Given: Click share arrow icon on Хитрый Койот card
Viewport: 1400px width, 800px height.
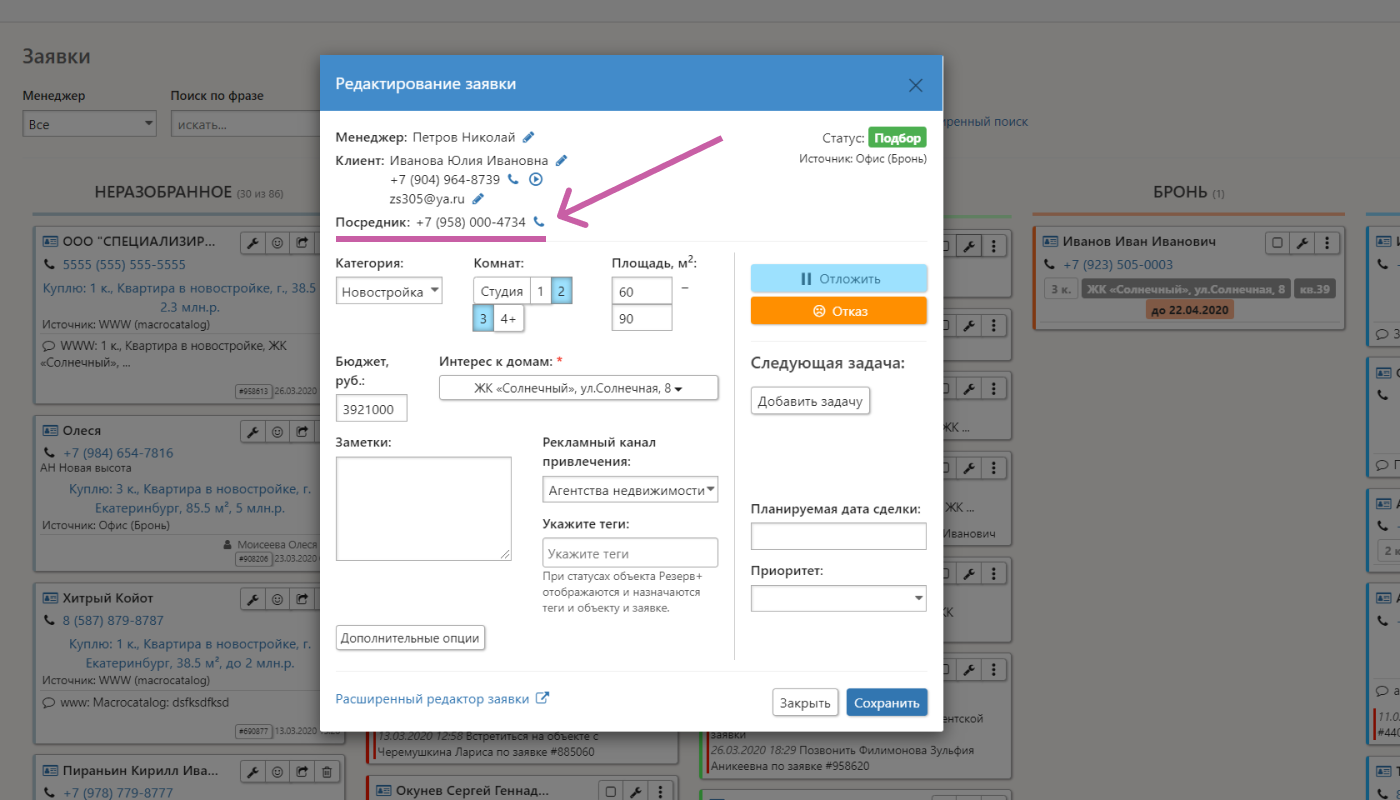Looking at the screenshot, I should [302, 598].
